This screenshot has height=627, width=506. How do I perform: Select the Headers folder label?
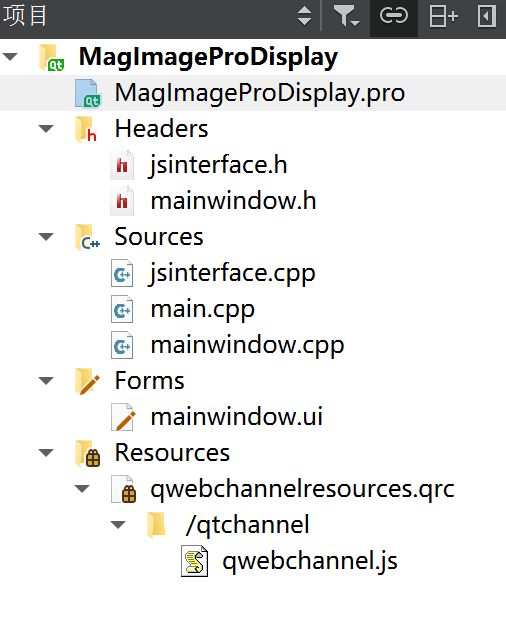(x=161, y=129)
